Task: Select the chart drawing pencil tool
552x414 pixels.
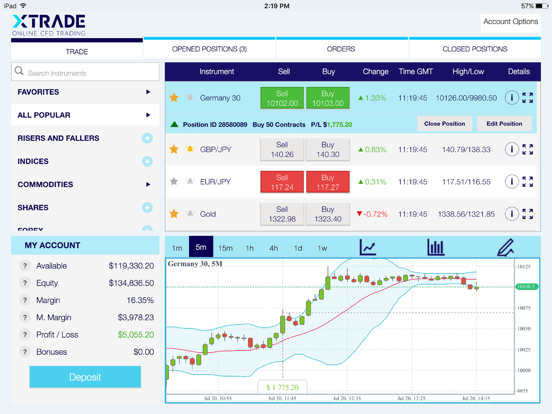Action: point(506,247)
